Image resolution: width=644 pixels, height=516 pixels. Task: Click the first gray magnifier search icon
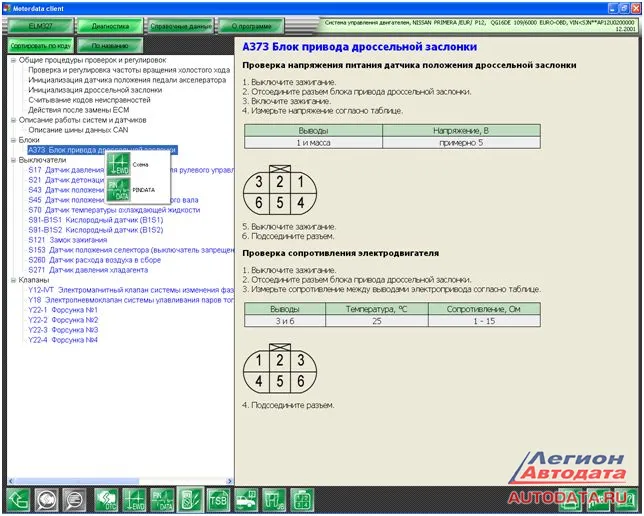(x=46, y=500)
